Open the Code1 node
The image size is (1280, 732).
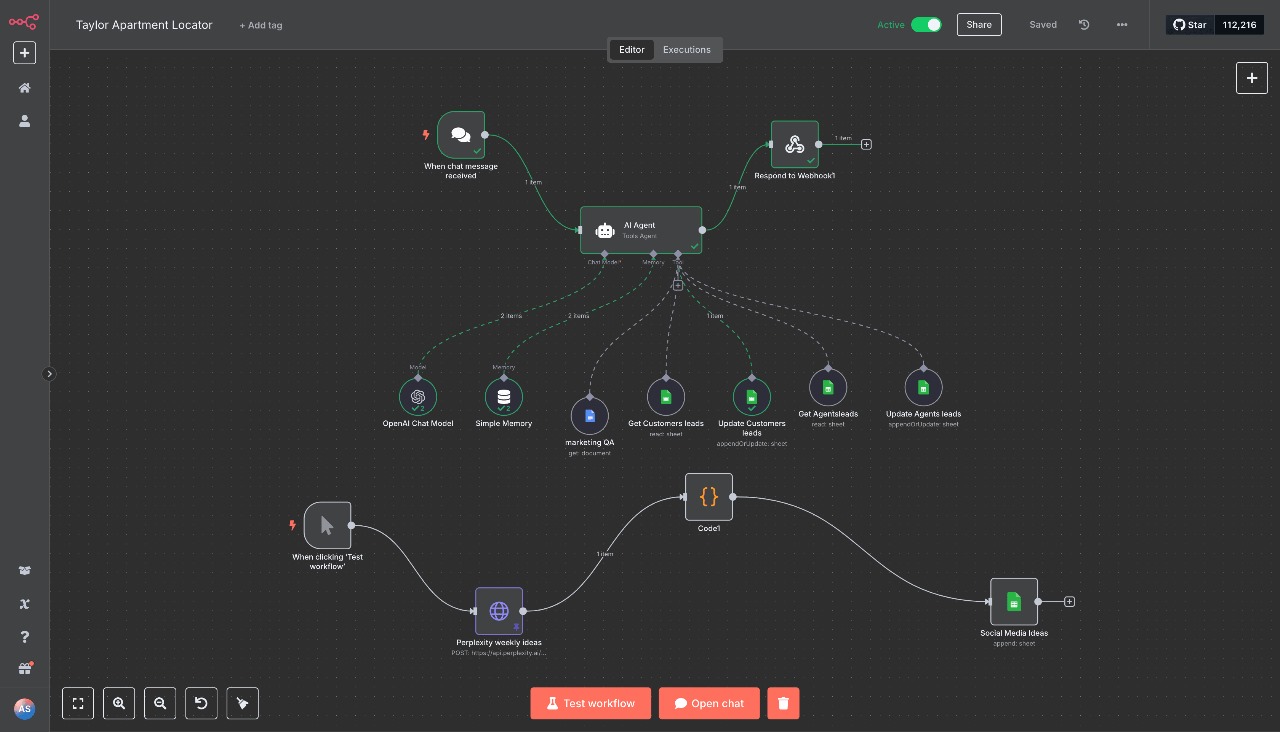[708, 496]
